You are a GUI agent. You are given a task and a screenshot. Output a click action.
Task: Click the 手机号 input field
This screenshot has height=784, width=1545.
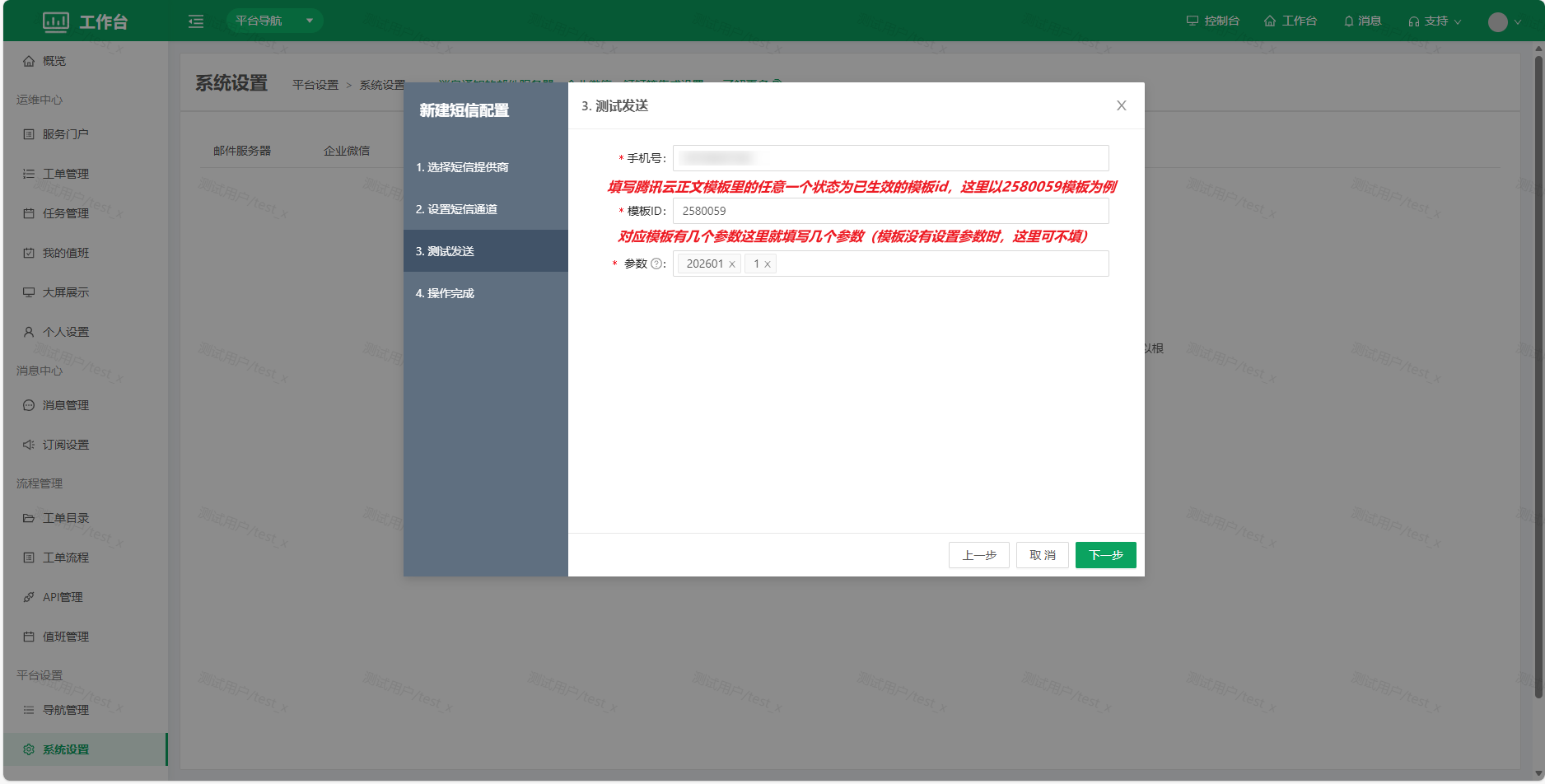(889, 158)
